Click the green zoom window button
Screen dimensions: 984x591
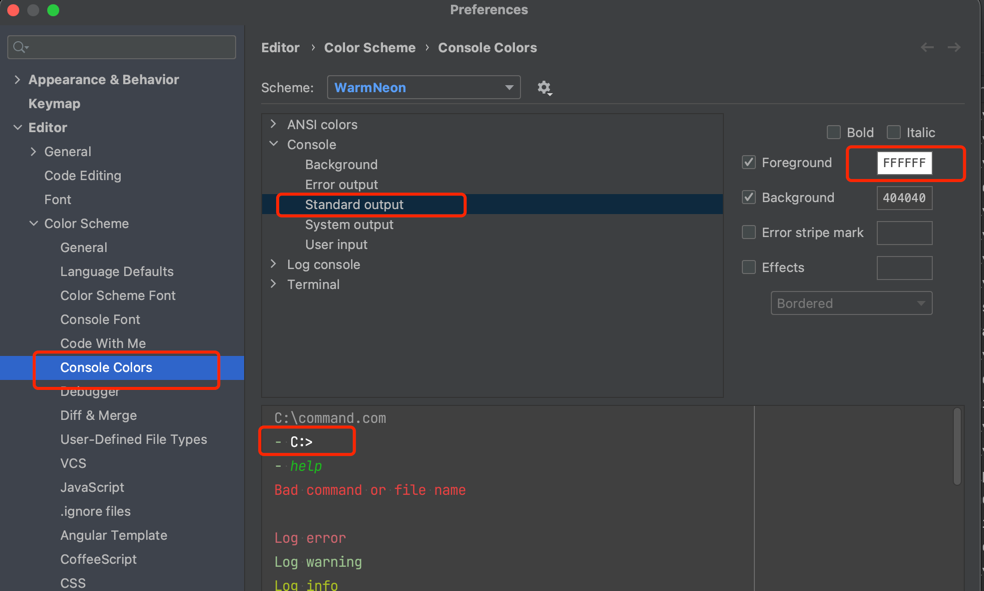[53, 10]
